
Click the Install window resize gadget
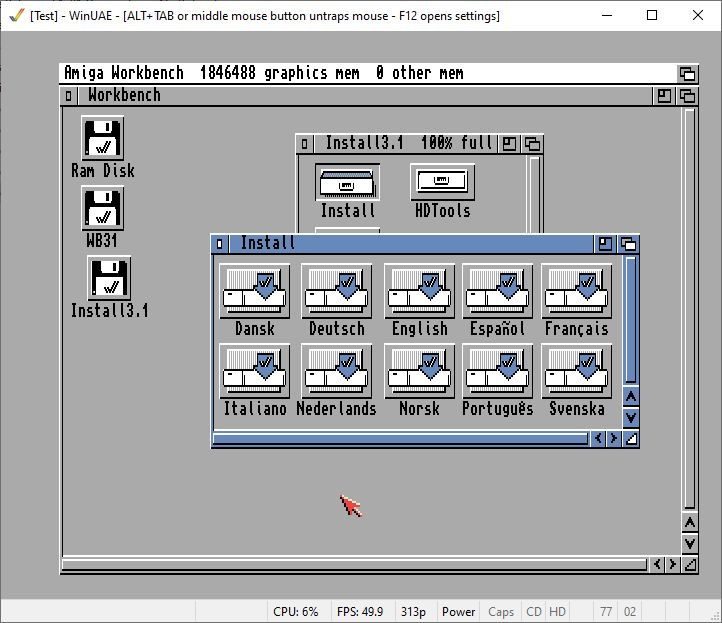[x=631, y=439]
